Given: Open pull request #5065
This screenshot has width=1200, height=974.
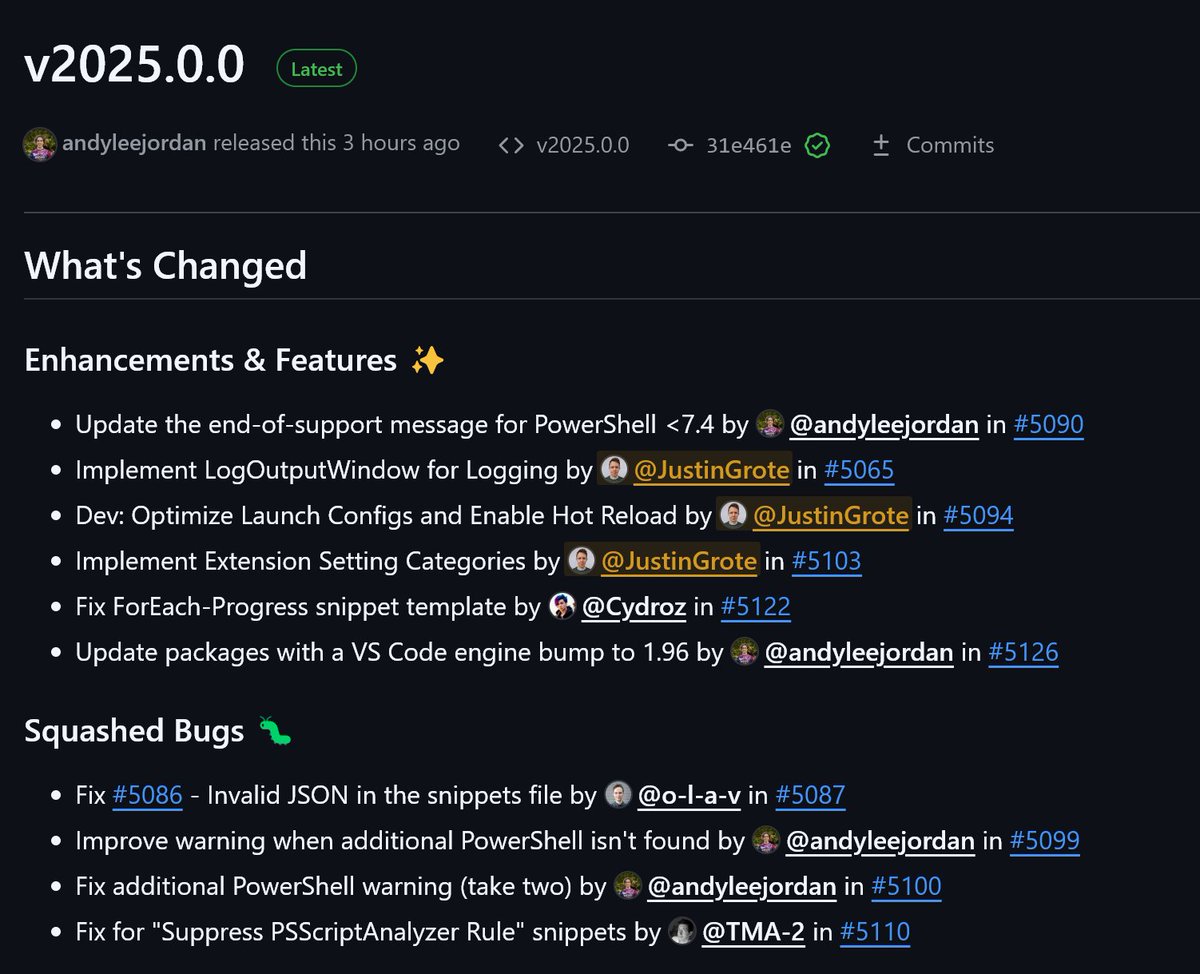Looking at the screenshot, I should (859, 471).
